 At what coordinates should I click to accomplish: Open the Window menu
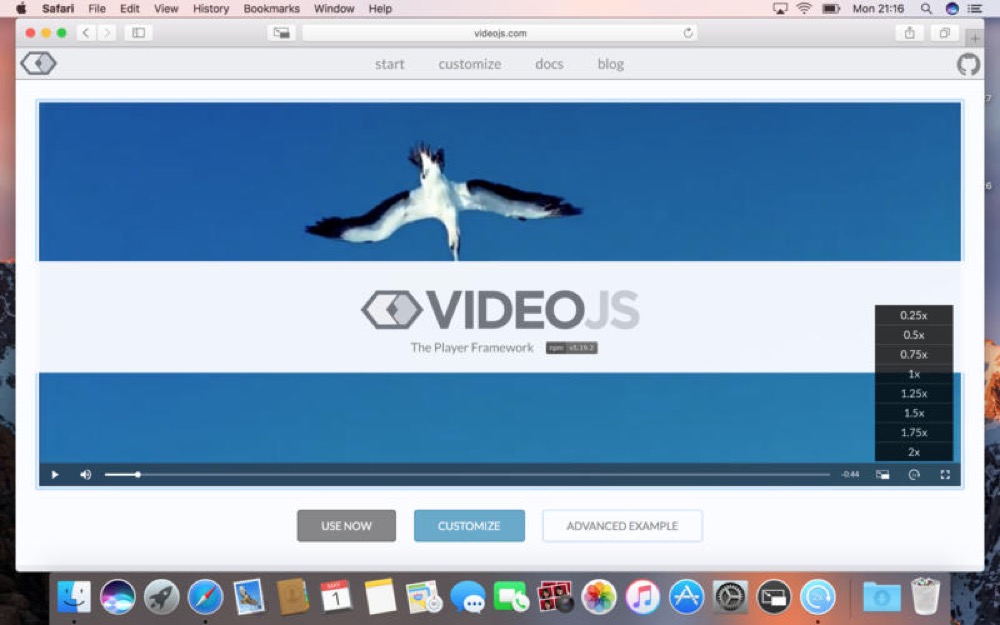click(x=334, y=9)
